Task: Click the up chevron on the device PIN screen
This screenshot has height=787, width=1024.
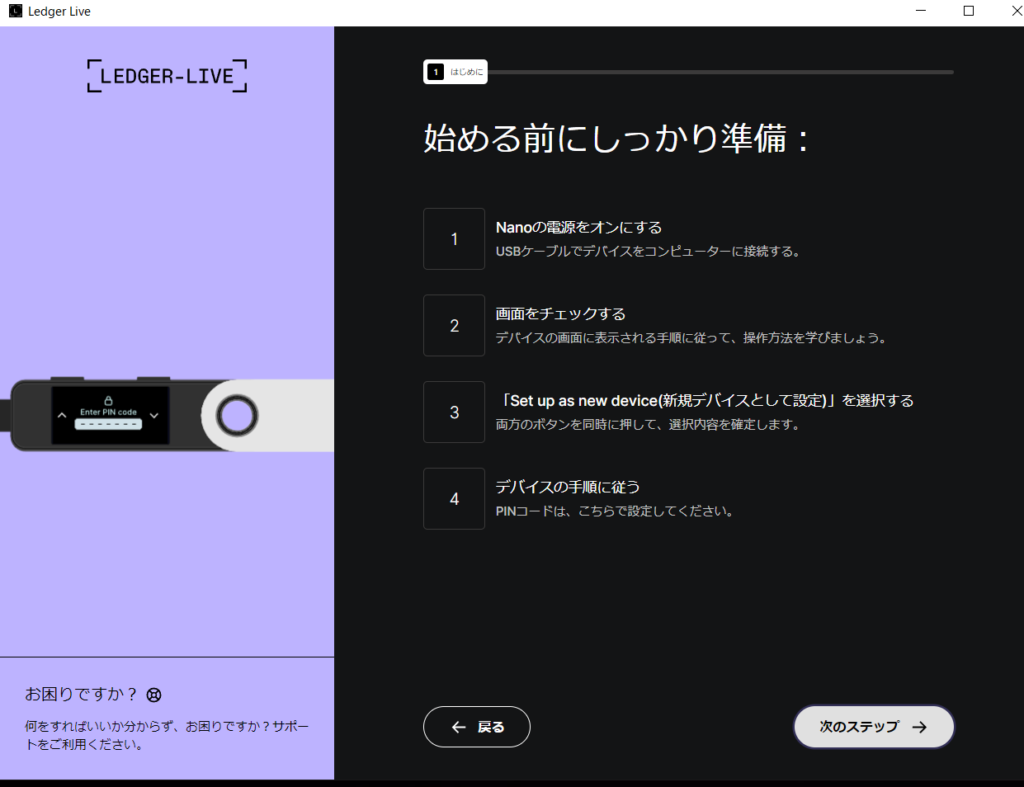Action: click(62, 415)
